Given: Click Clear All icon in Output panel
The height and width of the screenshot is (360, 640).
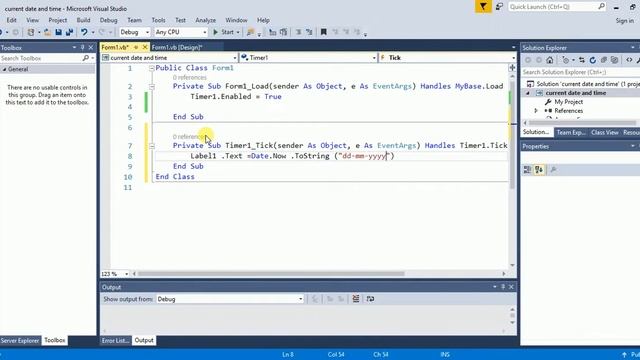Looking at the screenshot, I should (356, 299).
